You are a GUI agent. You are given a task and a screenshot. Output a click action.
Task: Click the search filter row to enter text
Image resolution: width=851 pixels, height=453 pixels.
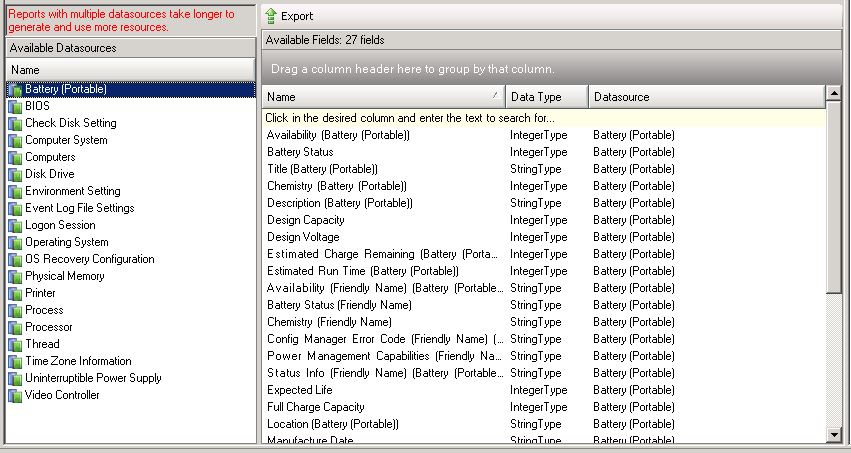pos(544,118)
